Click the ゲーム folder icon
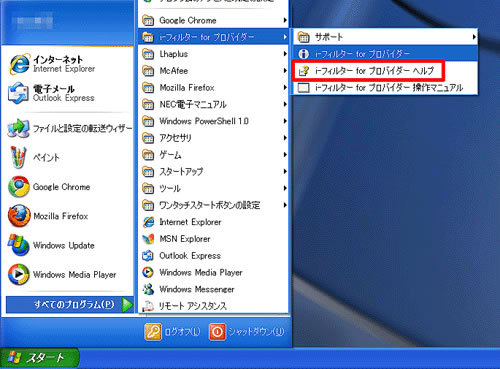Image resolution: width=500 pixels, height=369 pixels. 148,155
